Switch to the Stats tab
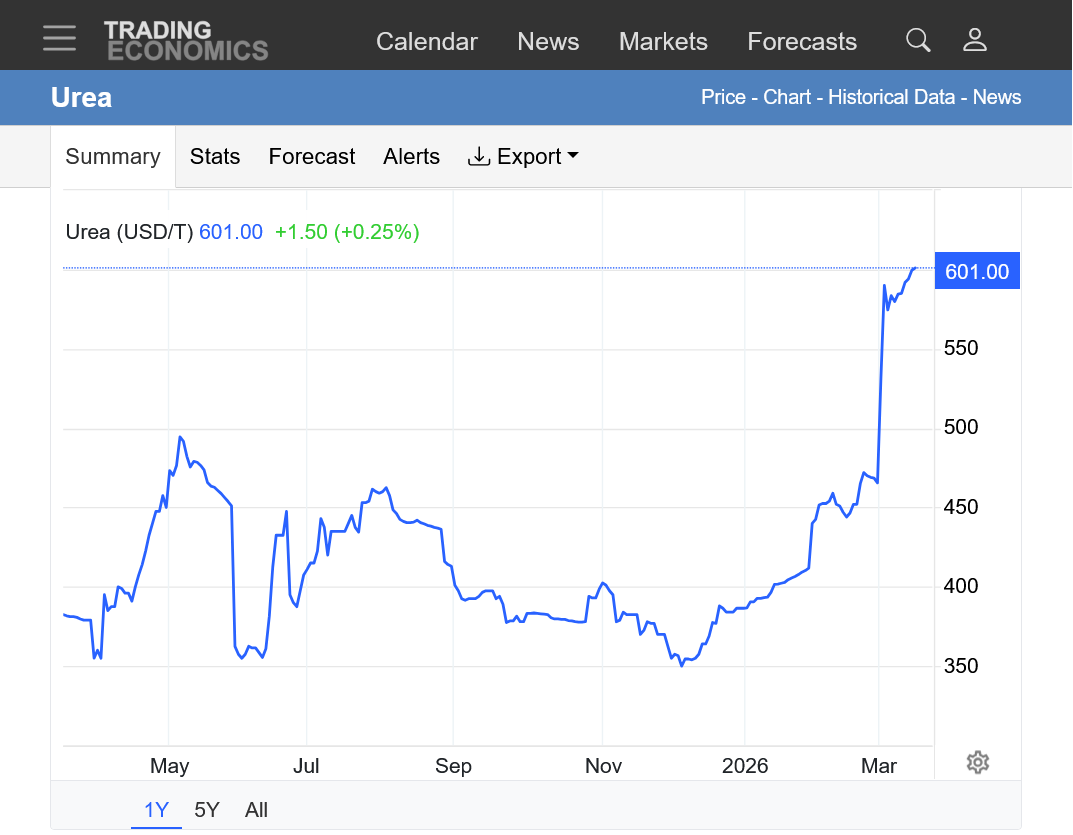Image resolution: width=1073 pixels, height=835 pixels. click(215, 157)
